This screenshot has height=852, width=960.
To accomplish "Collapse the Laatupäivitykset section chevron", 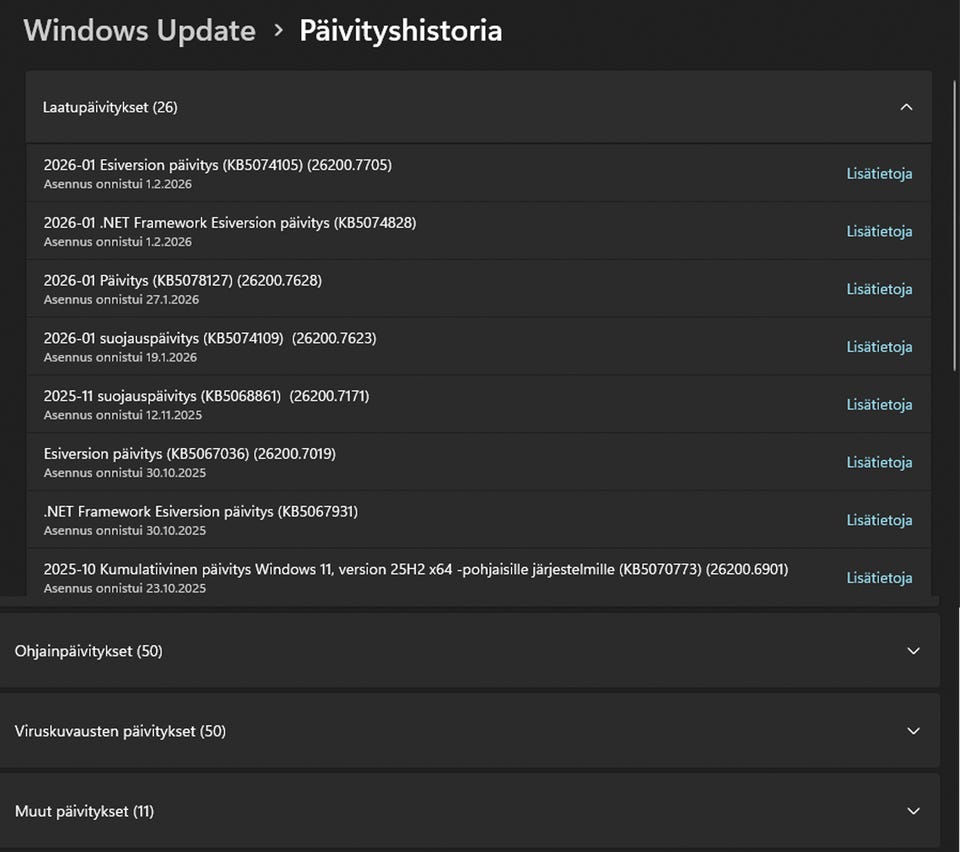I will pos(906,107).
